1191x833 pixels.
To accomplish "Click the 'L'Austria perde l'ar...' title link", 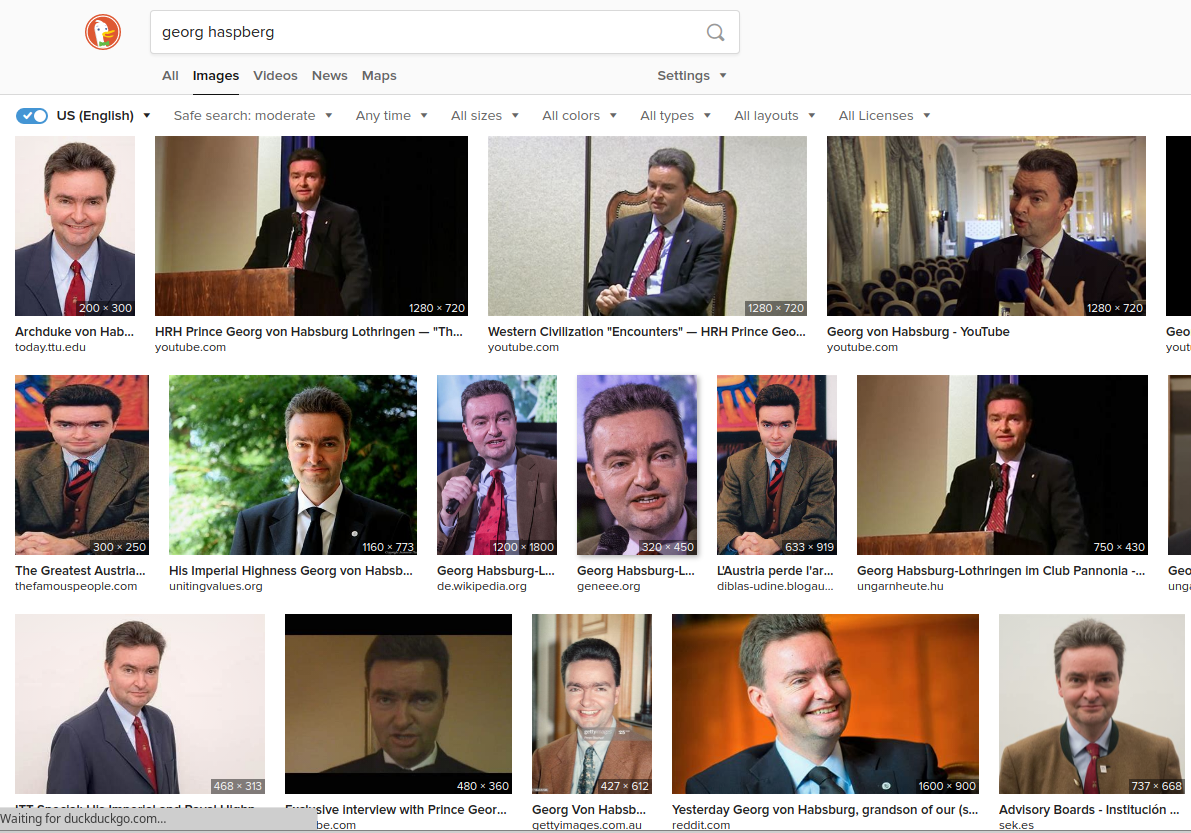I will click(775, 571).
